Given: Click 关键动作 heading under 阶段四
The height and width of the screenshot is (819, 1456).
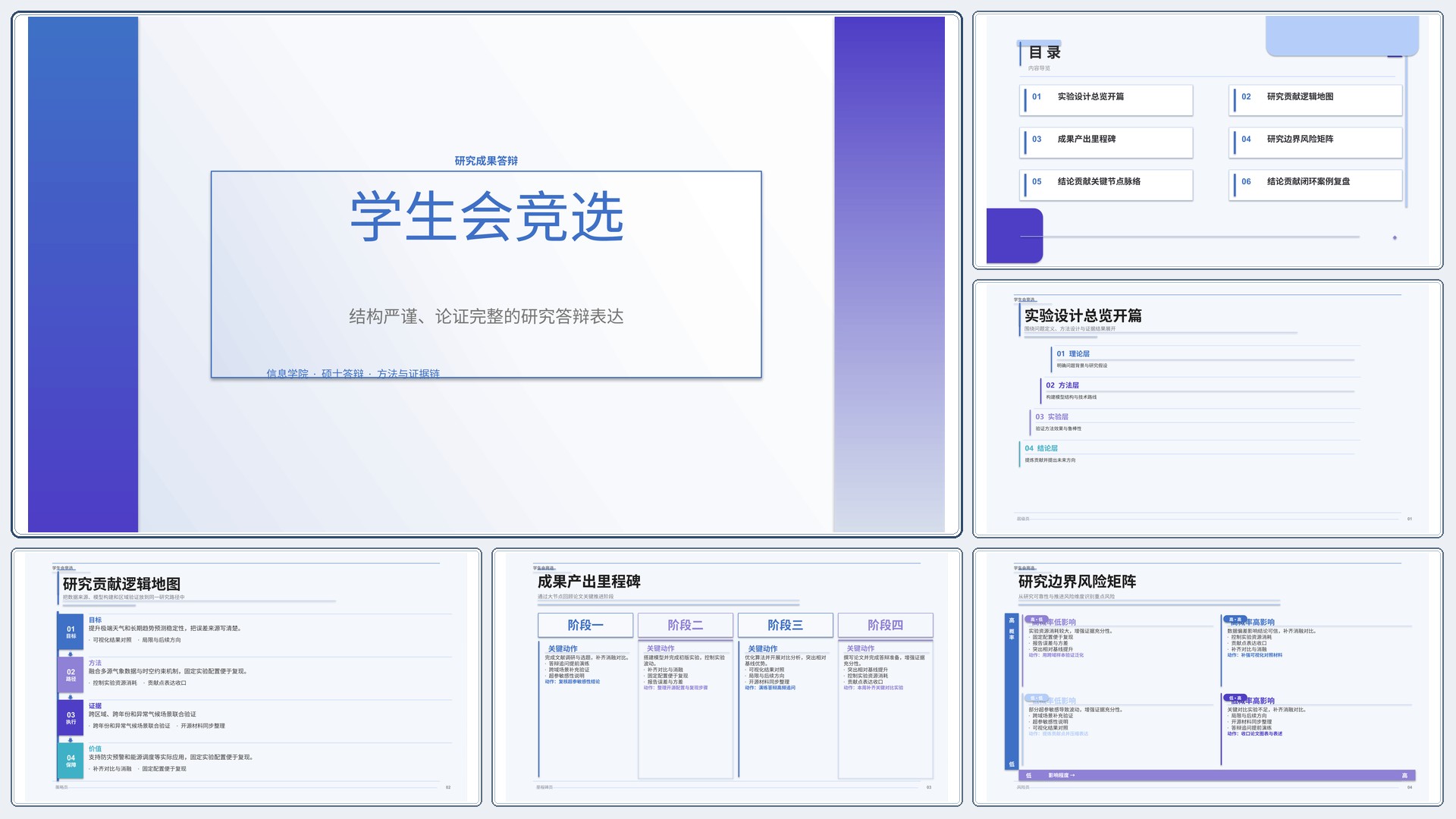Looking at the screenshot, I should pyautogui.click(x=860, y=648).
